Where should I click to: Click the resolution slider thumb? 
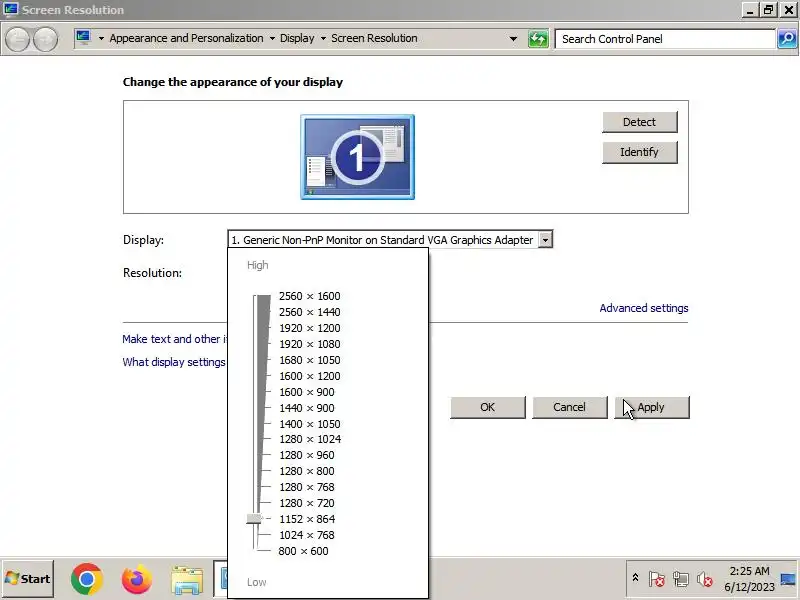click(254, 519)
